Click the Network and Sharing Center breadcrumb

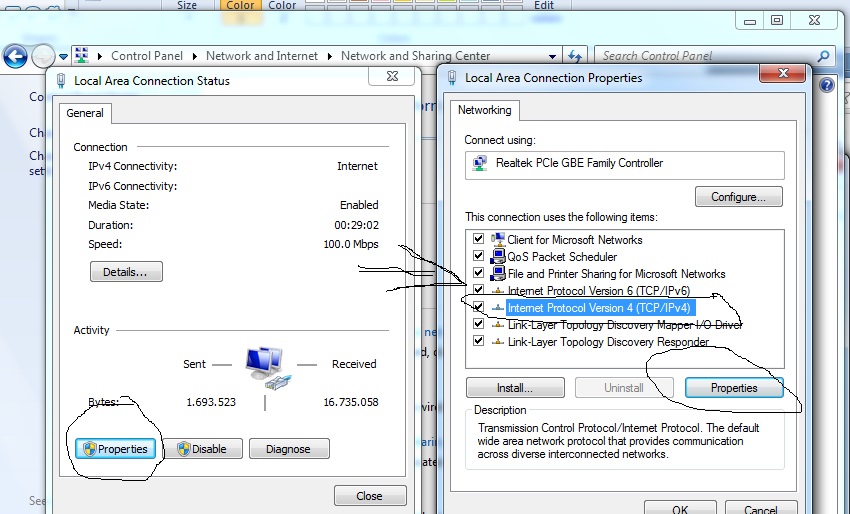point(415,56)
